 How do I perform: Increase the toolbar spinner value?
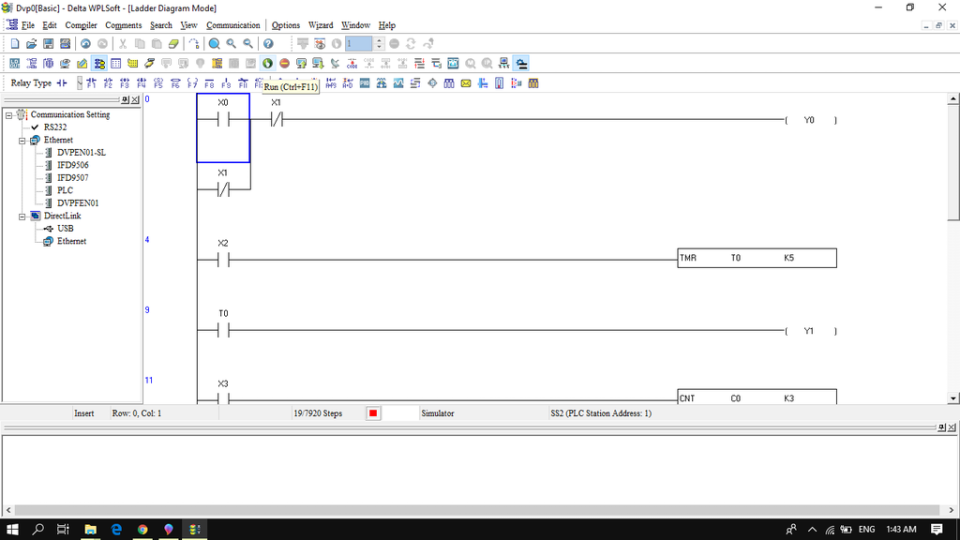coord(379,40)
